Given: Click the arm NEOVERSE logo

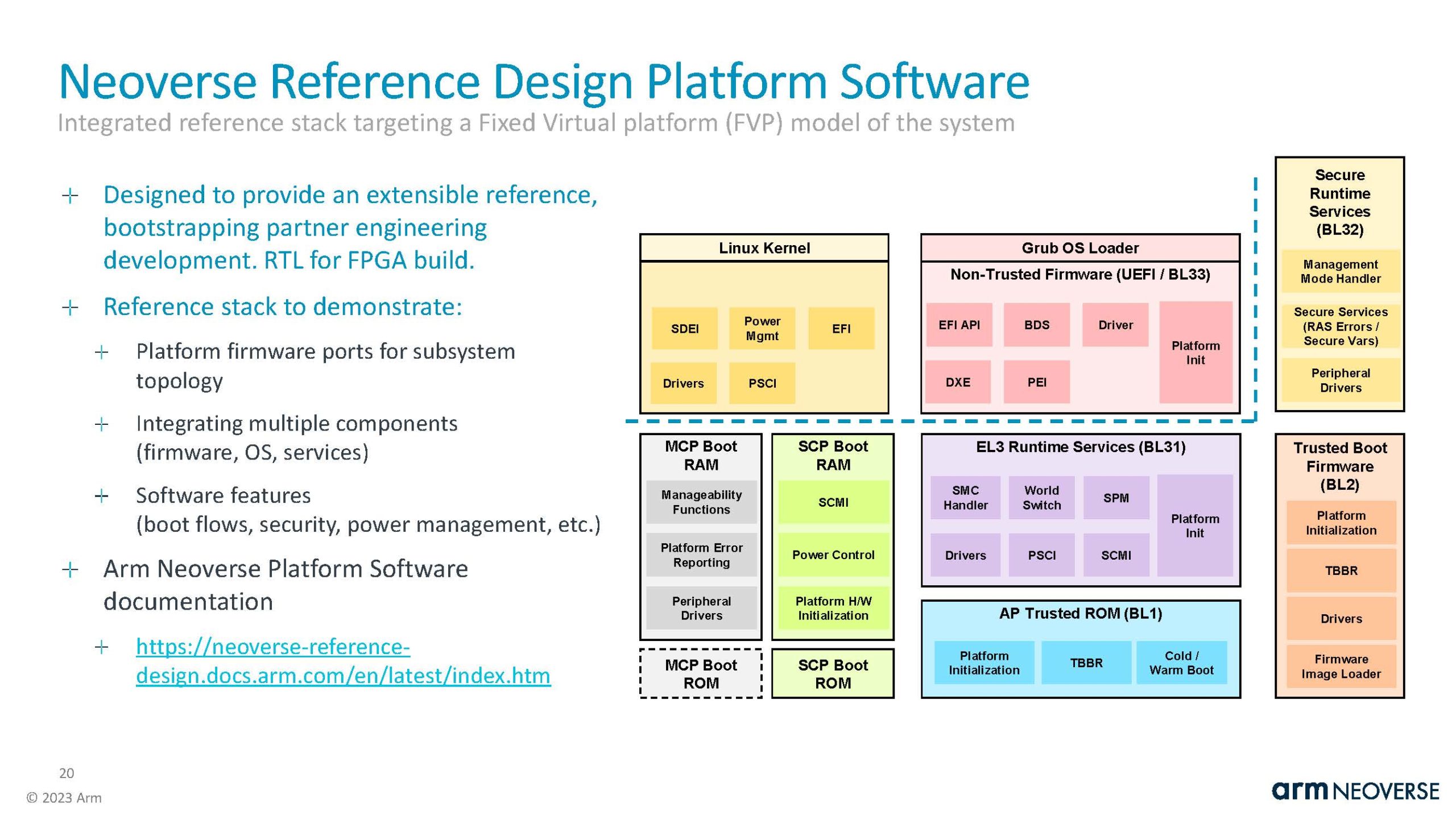Looking at the screenshot, I should pos(1355,791).
